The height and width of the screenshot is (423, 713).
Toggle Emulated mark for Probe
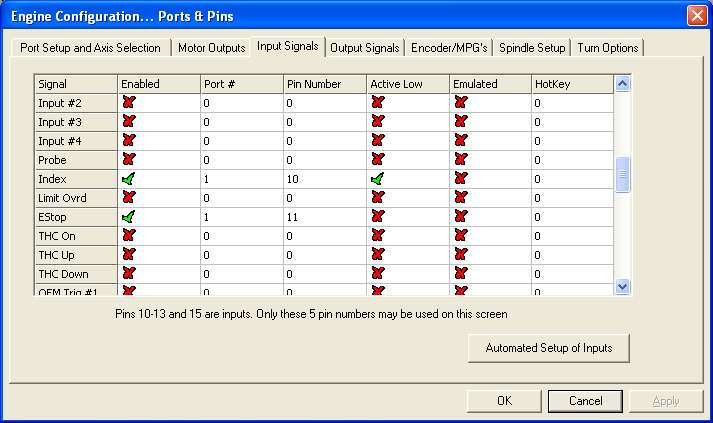click(x=461, y=160)
